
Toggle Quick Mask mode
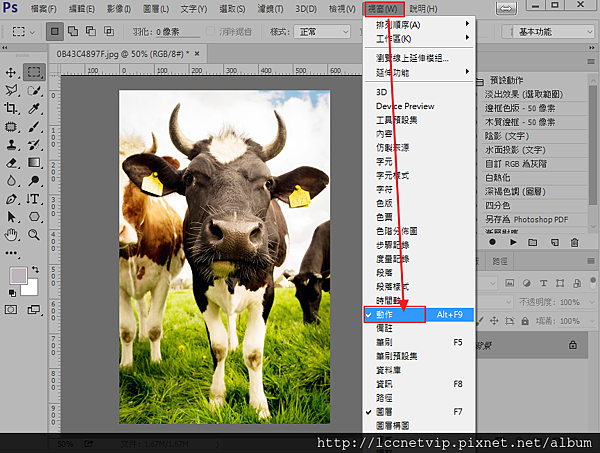click(x=11, y=310)
